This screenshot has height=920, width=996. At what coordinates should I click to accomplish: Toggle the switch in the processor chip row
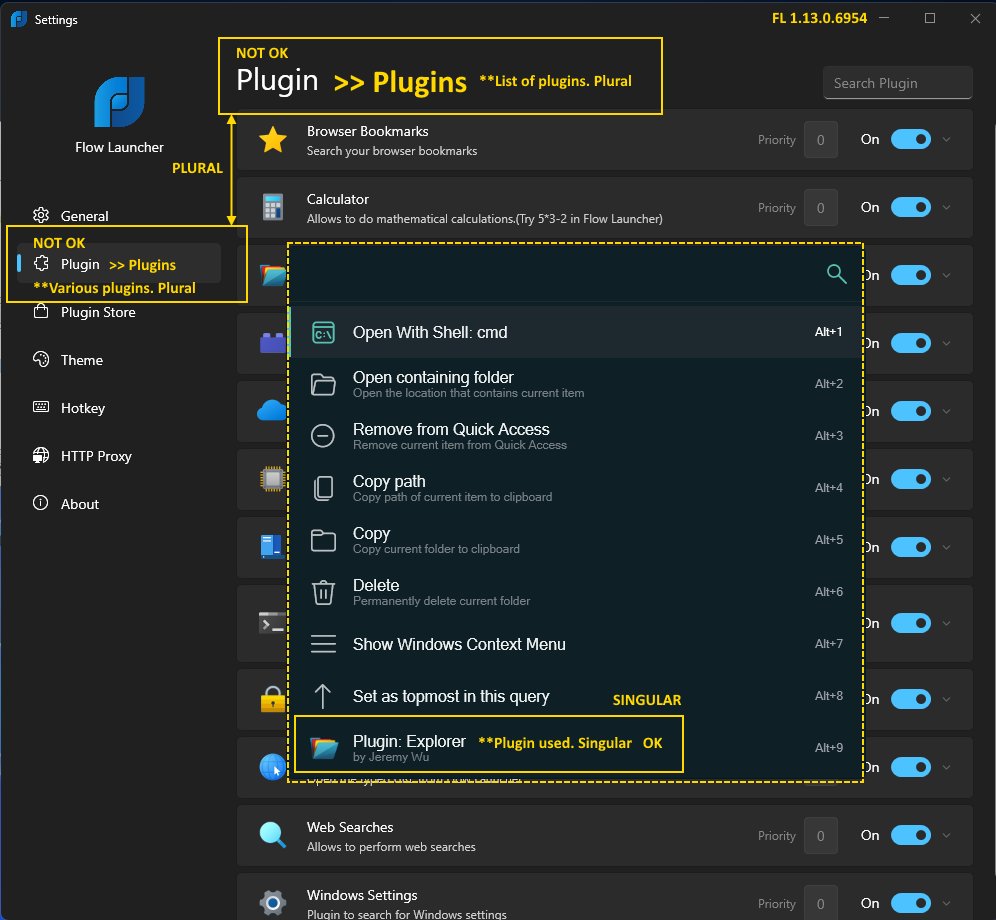click(911, 479)
